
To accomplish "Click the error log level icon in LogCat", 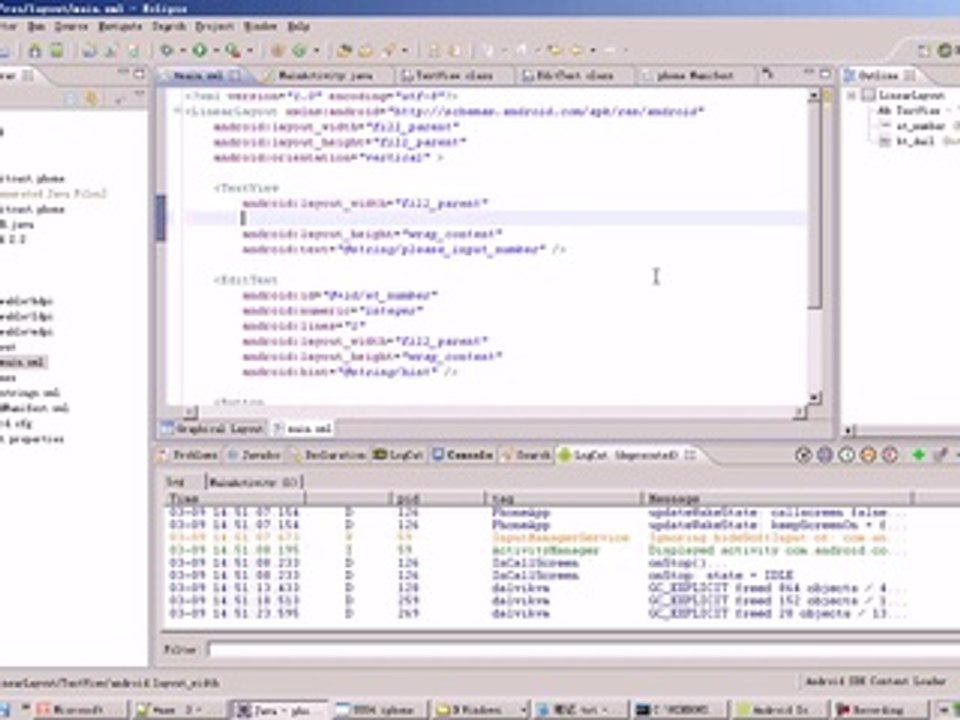I will pos(890,455).
